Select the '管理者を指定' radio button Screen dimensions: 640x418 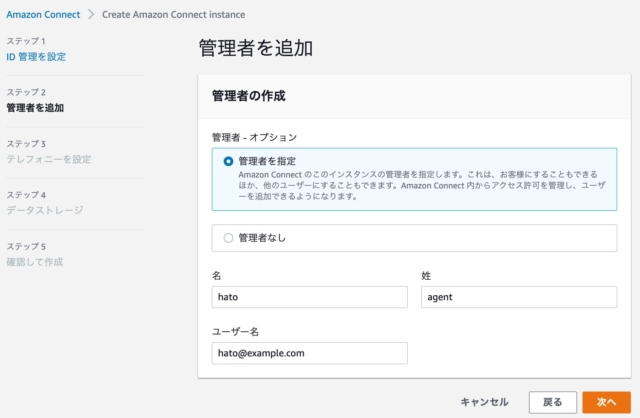point(229,160)
